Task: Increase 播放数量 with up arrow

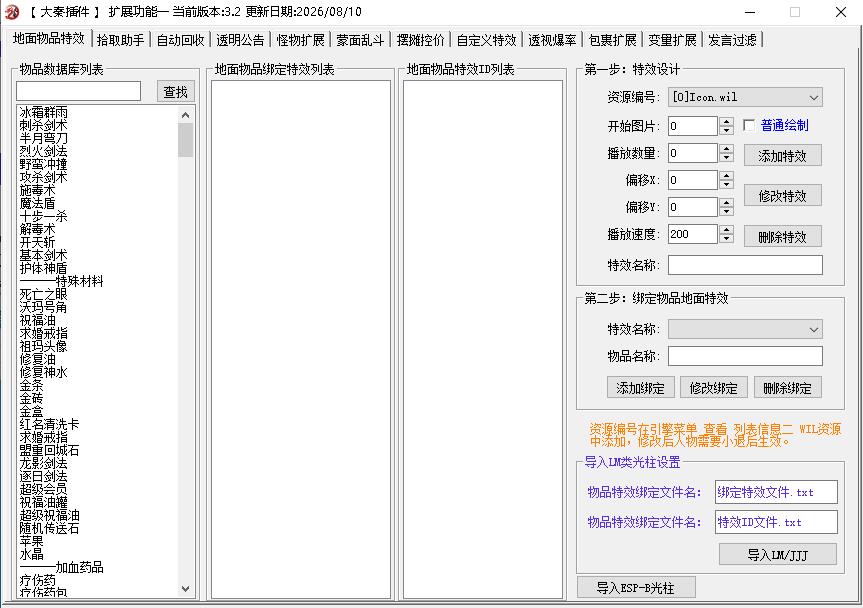Action: (726, 149)
